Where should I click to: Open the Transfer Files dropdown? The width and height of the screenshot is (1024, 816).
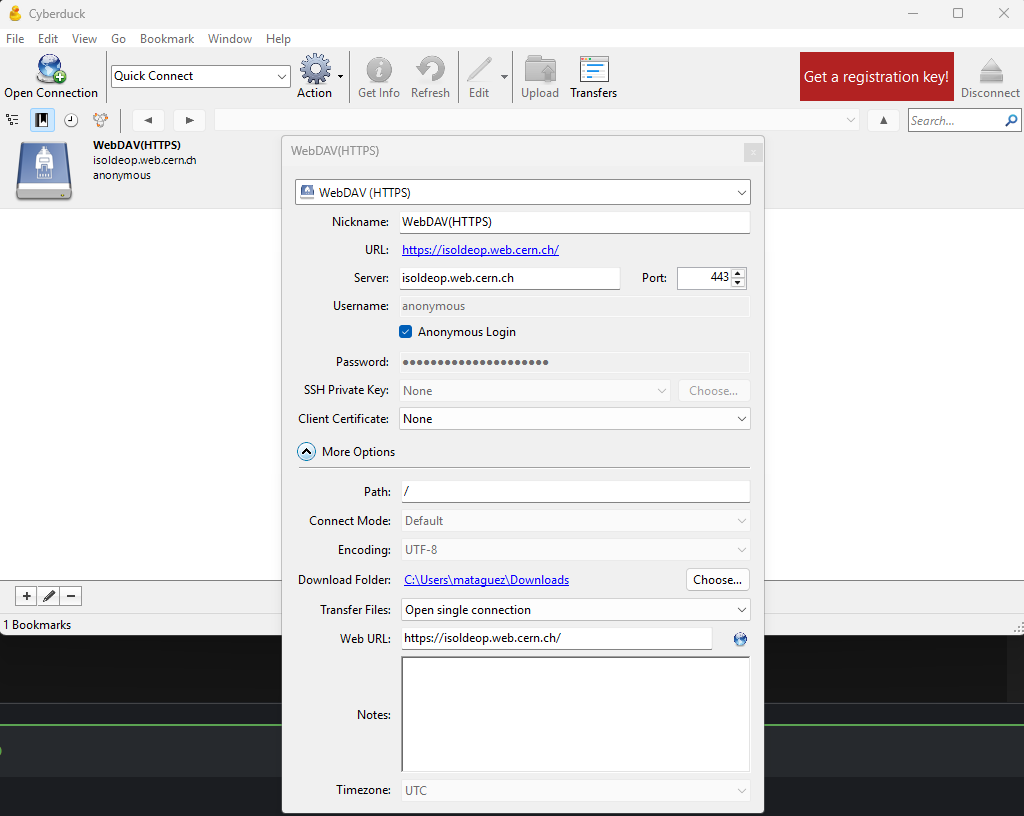(574, 610)
